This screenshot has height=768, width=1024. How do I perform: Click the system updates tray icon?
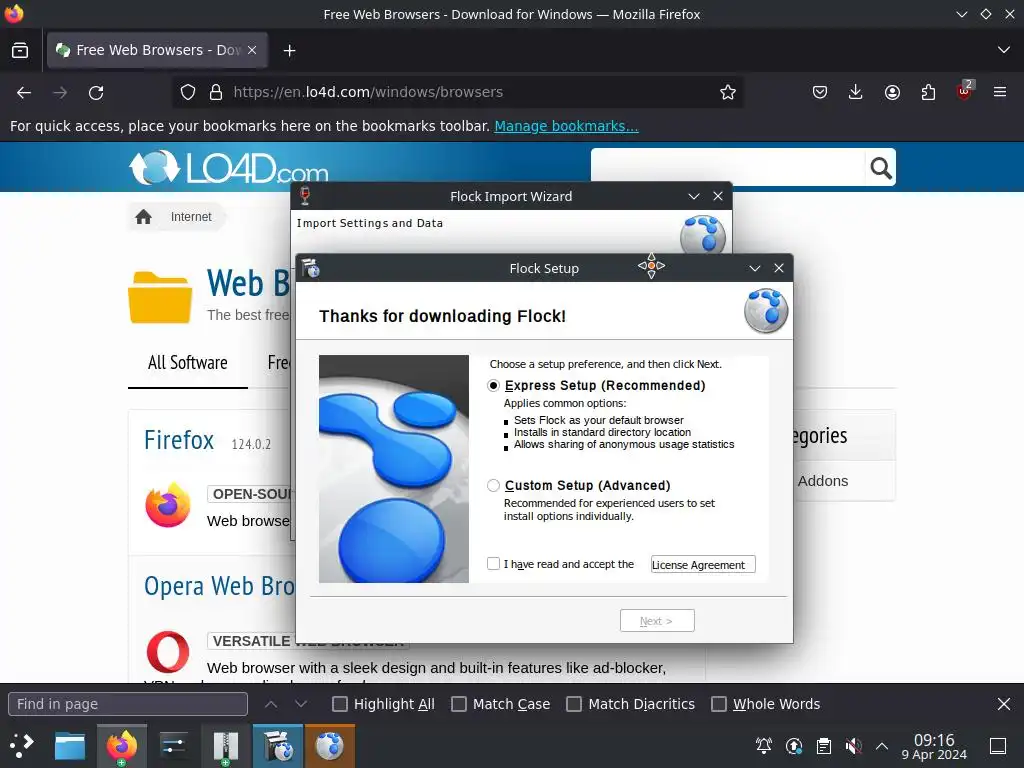[793, 746]
